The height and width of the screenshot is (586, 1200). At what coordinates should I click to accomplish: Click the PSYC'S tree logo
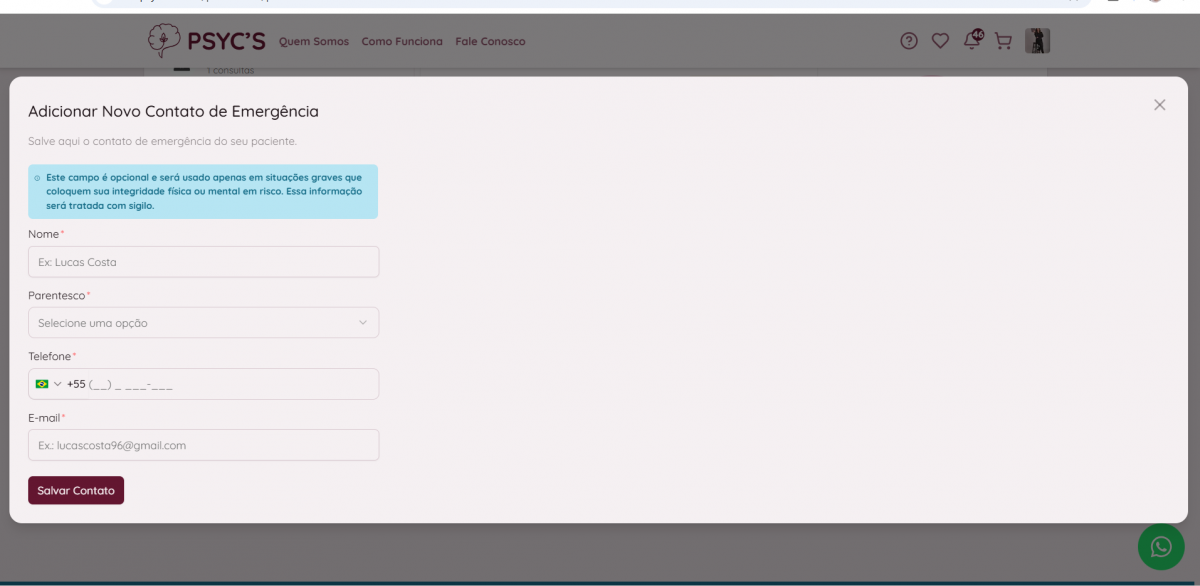(x=163, y=41)
